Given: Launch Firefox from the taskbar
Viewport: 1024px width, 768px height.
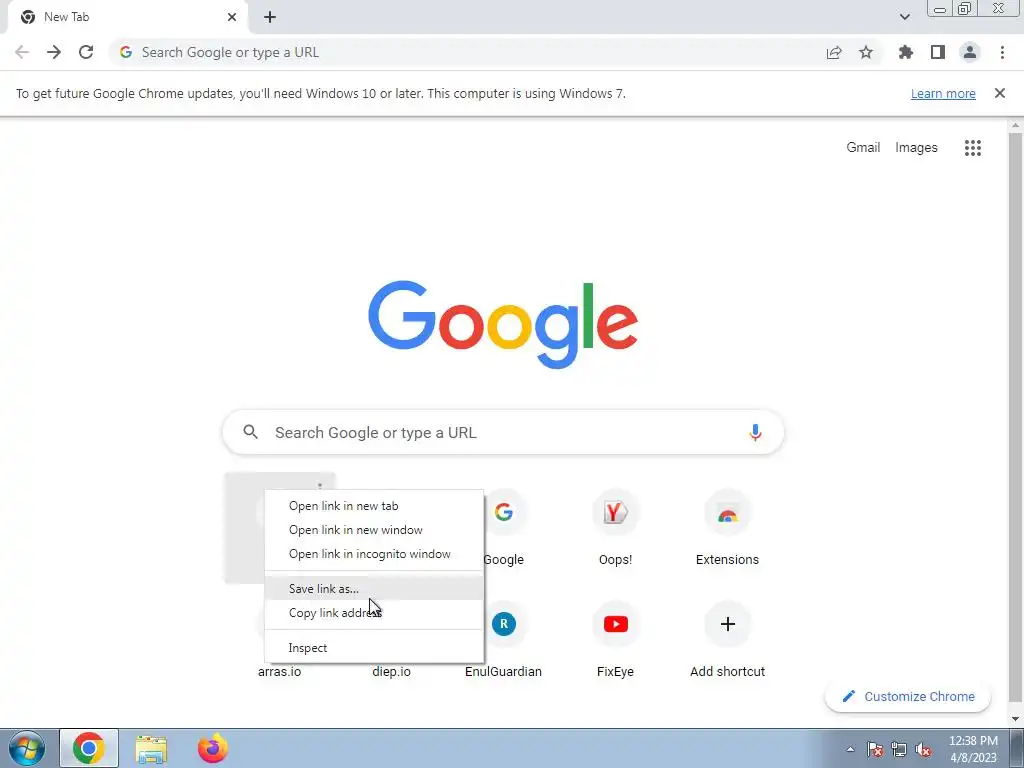Looking at the screenshot, I should point(212,748).
